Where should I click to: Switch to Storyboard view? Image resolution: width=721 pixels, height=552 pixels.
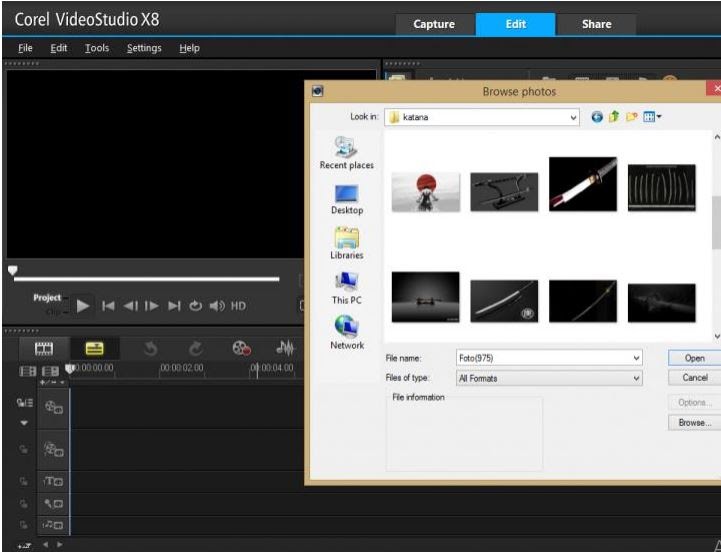tap(44, 349)
